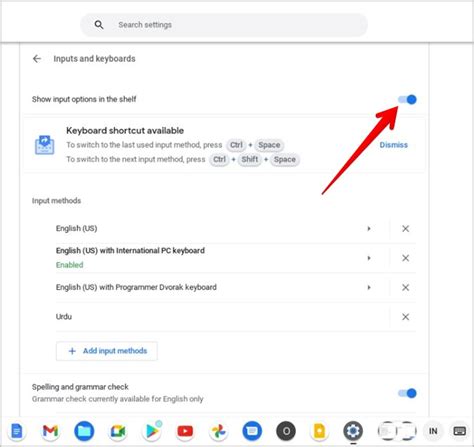The image size is (474, 447).
Task: Remove the International PC keyboard input
Action: (x=405, y=258)
